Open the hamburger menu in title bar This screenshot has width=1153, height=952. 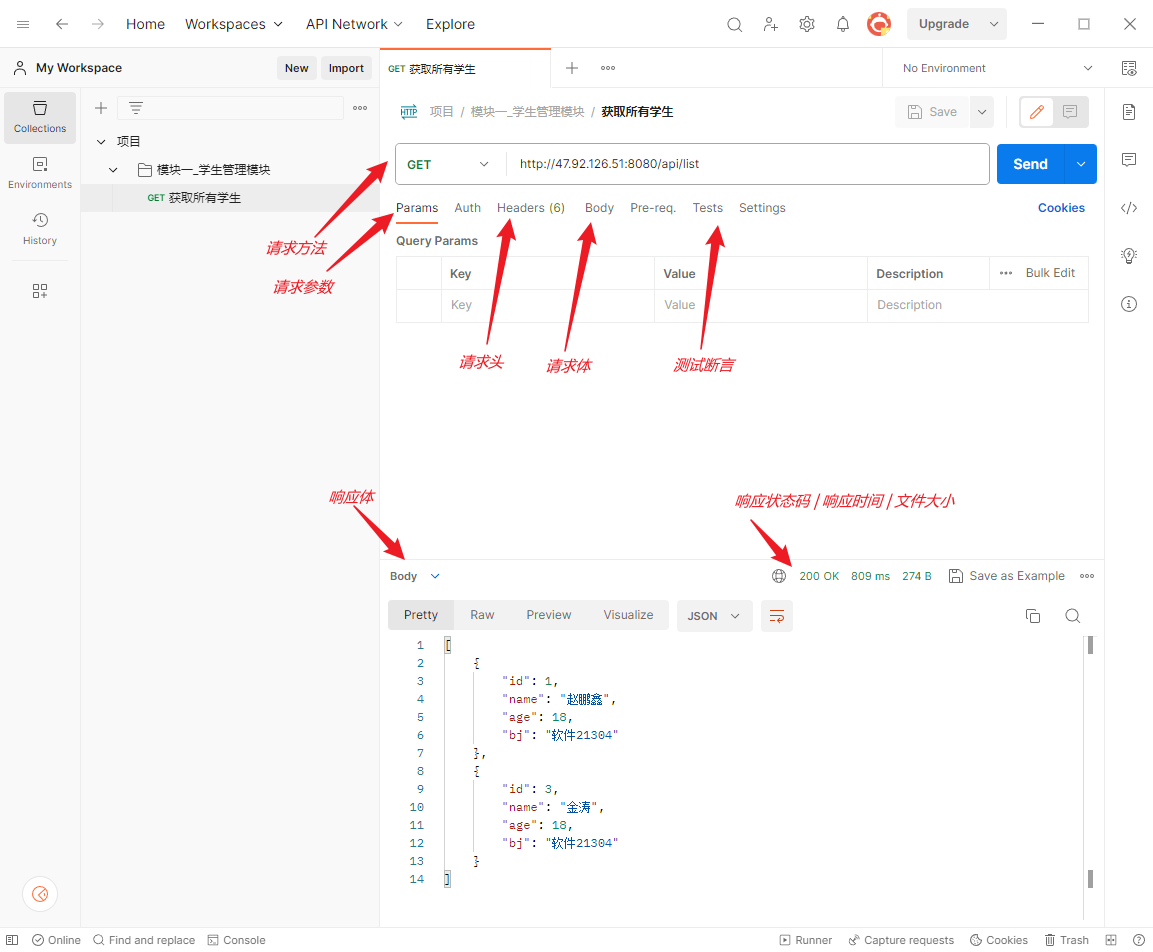[x=23, y=24]
